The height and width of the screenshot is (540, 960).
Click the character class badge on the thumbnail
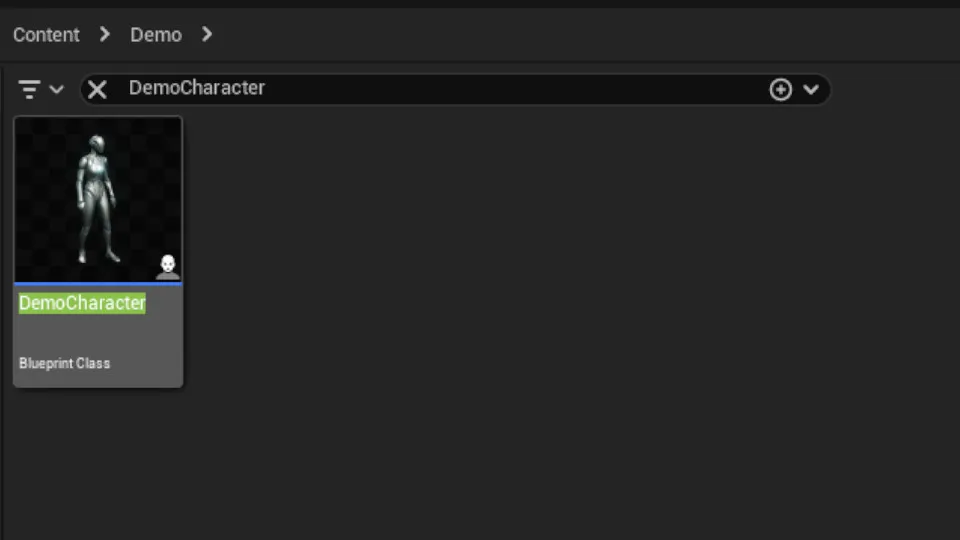168,267
